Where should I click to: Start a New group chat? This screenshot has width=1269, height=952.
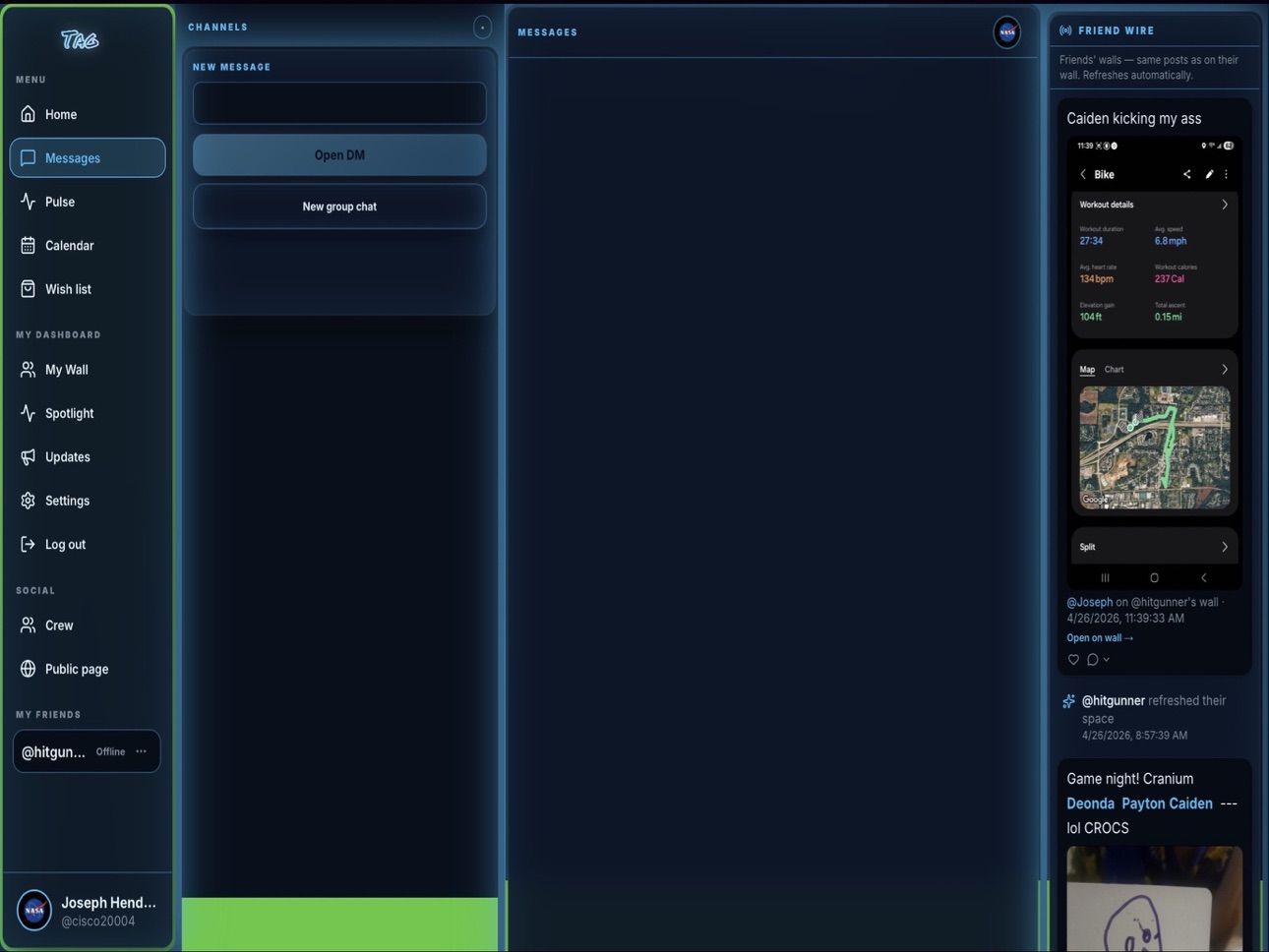339,207
